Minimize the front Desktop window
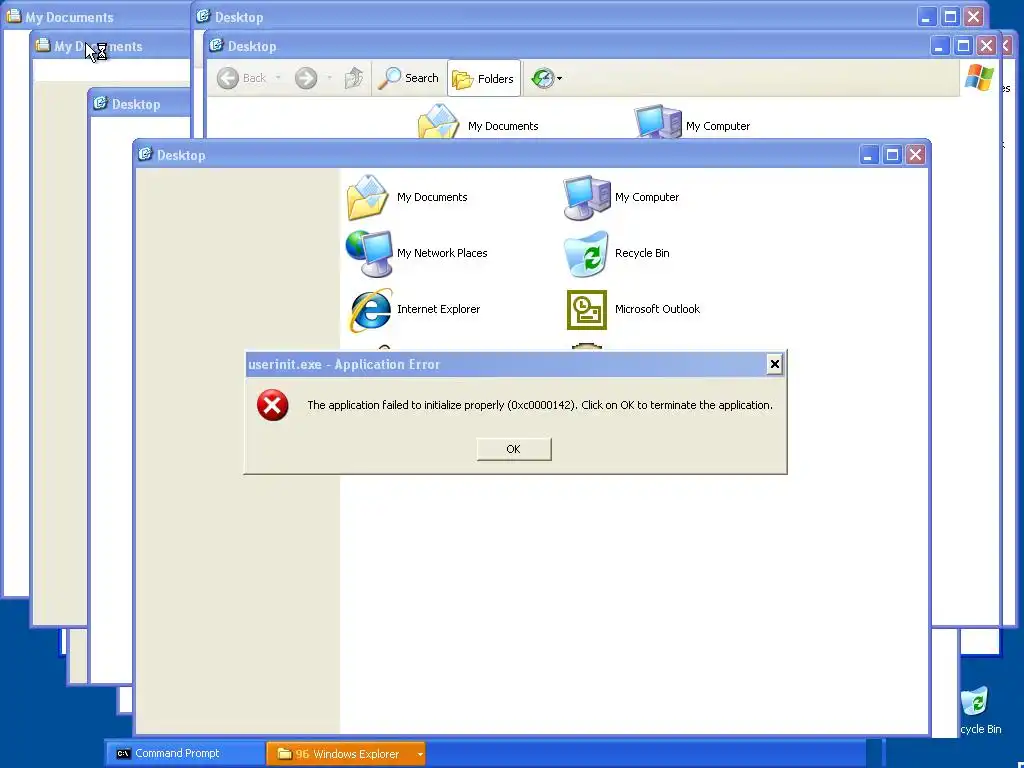This screenshot has width=1024, height=768. pos(869,155)
